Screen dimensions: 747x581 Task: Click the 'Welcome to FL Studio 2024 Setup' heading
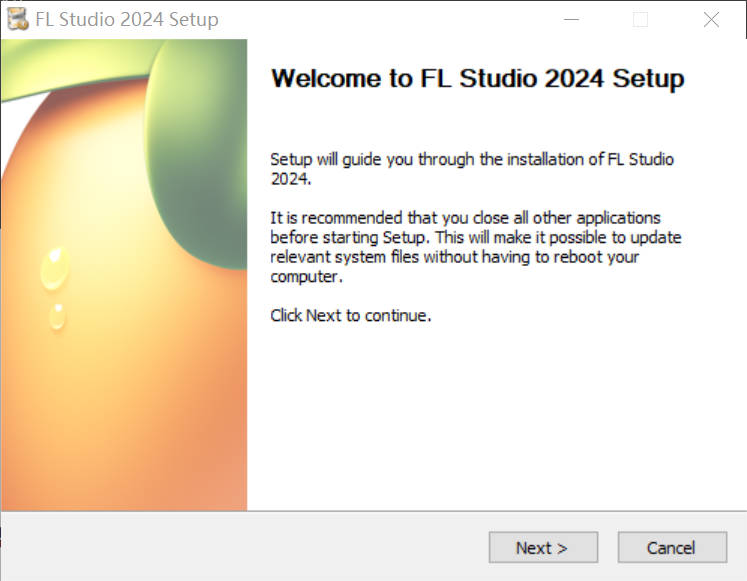[477, 79]
